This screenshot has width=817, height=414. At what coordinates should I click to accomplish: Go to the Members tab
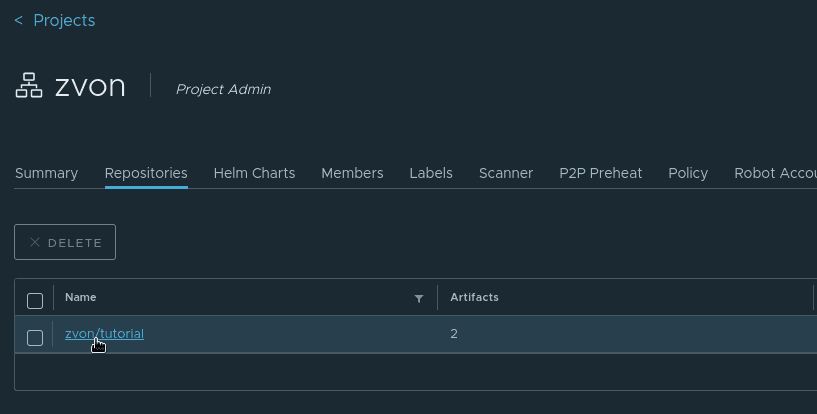click(x=352, y=173)
